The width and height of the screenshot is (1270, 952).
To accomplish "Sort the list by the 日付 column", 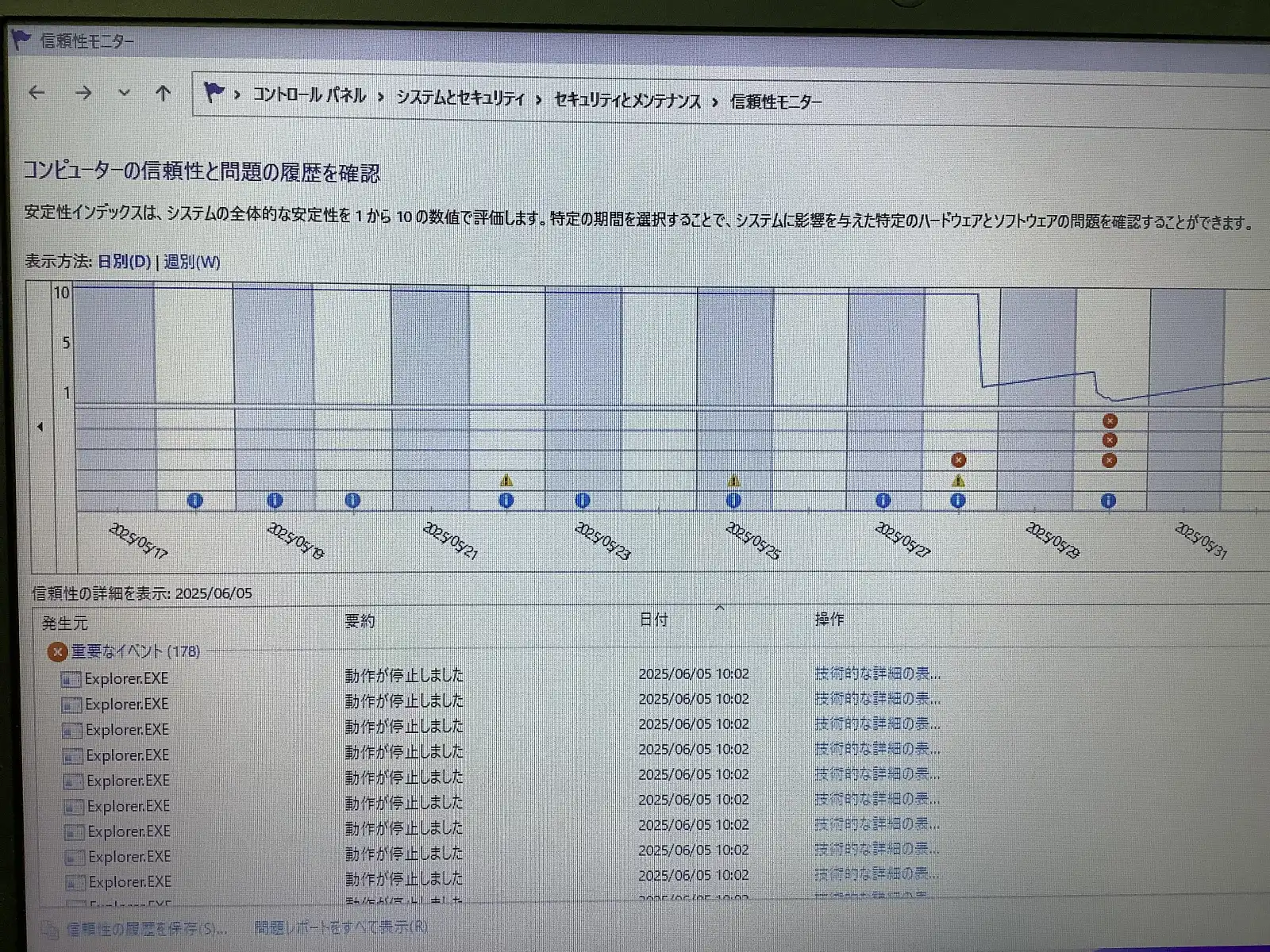I will (x=654, y=620).
